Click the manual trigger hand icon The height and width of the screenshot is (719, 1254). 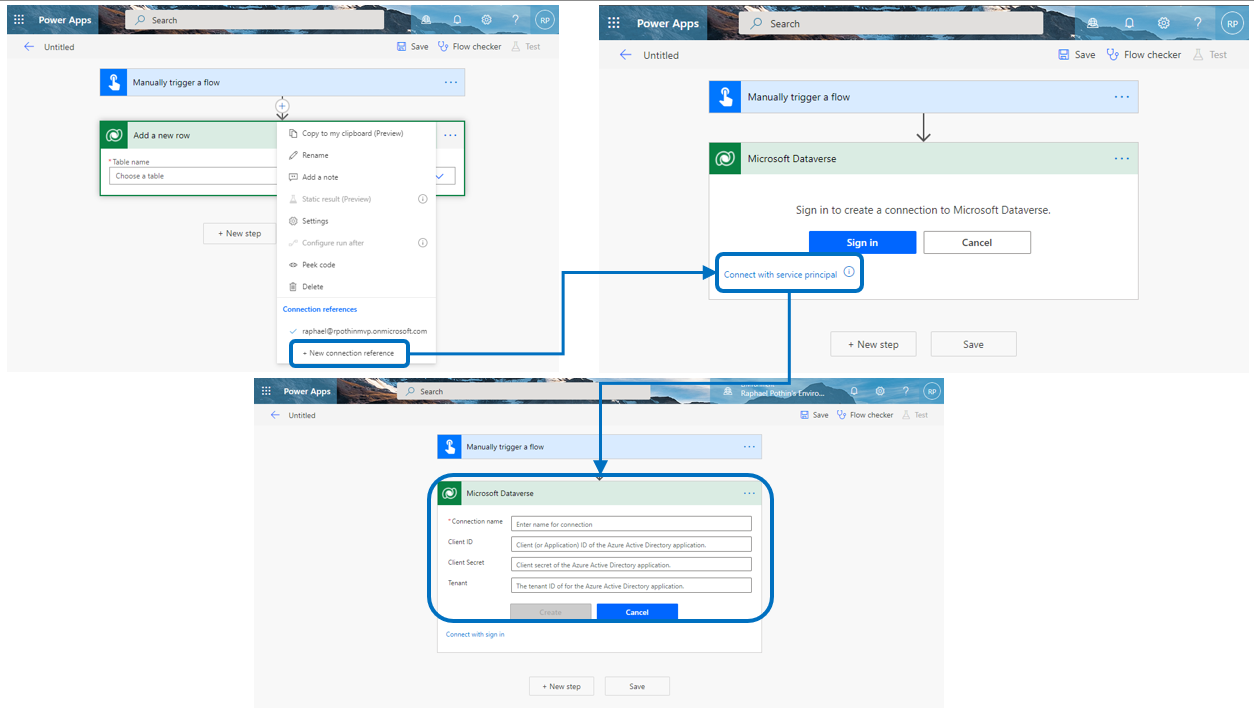point(113,82)
